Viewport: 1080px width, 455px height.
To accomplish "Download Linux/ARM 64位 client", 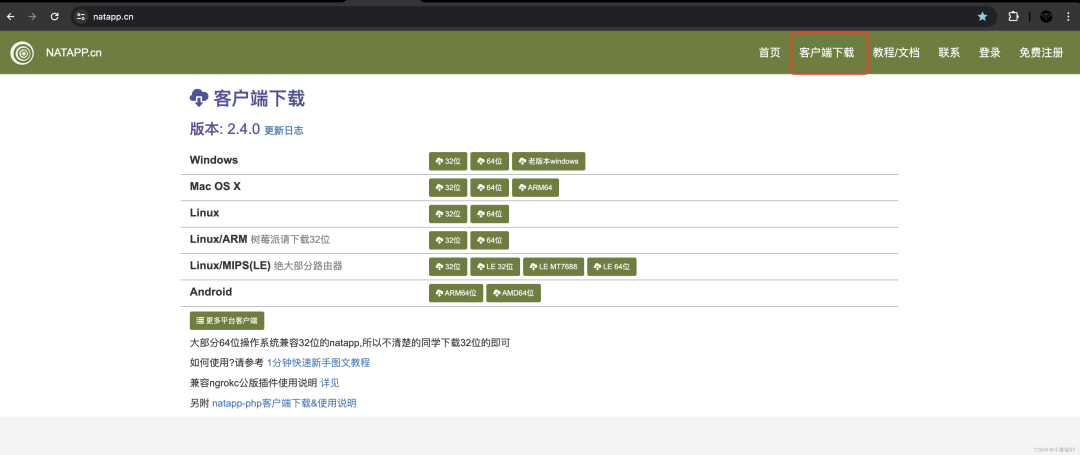I will point(489,240).
